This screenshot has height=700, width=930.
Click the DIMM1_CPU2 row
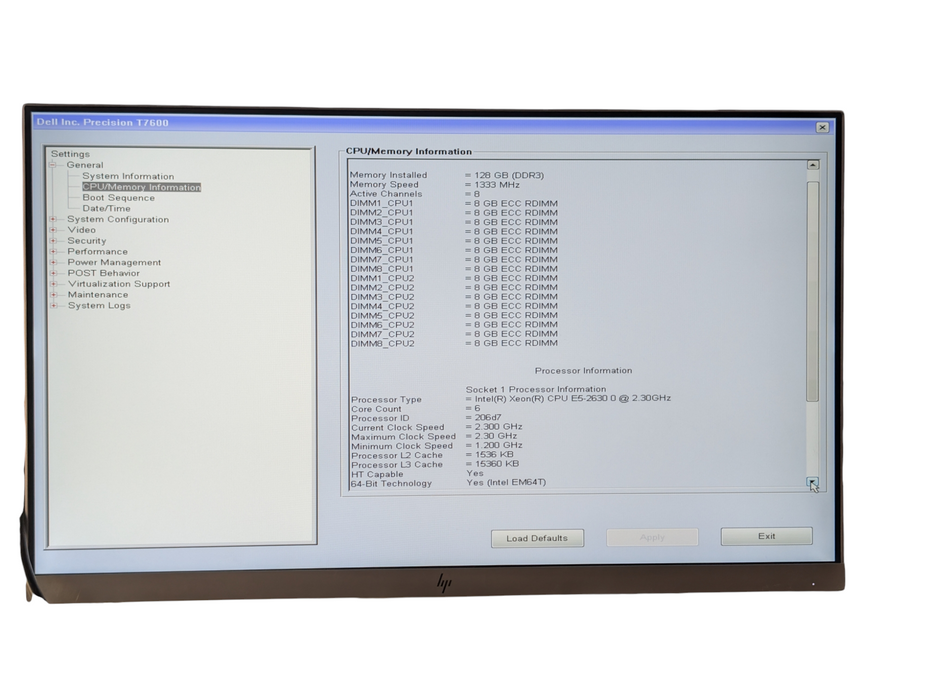tap(454, 278)
